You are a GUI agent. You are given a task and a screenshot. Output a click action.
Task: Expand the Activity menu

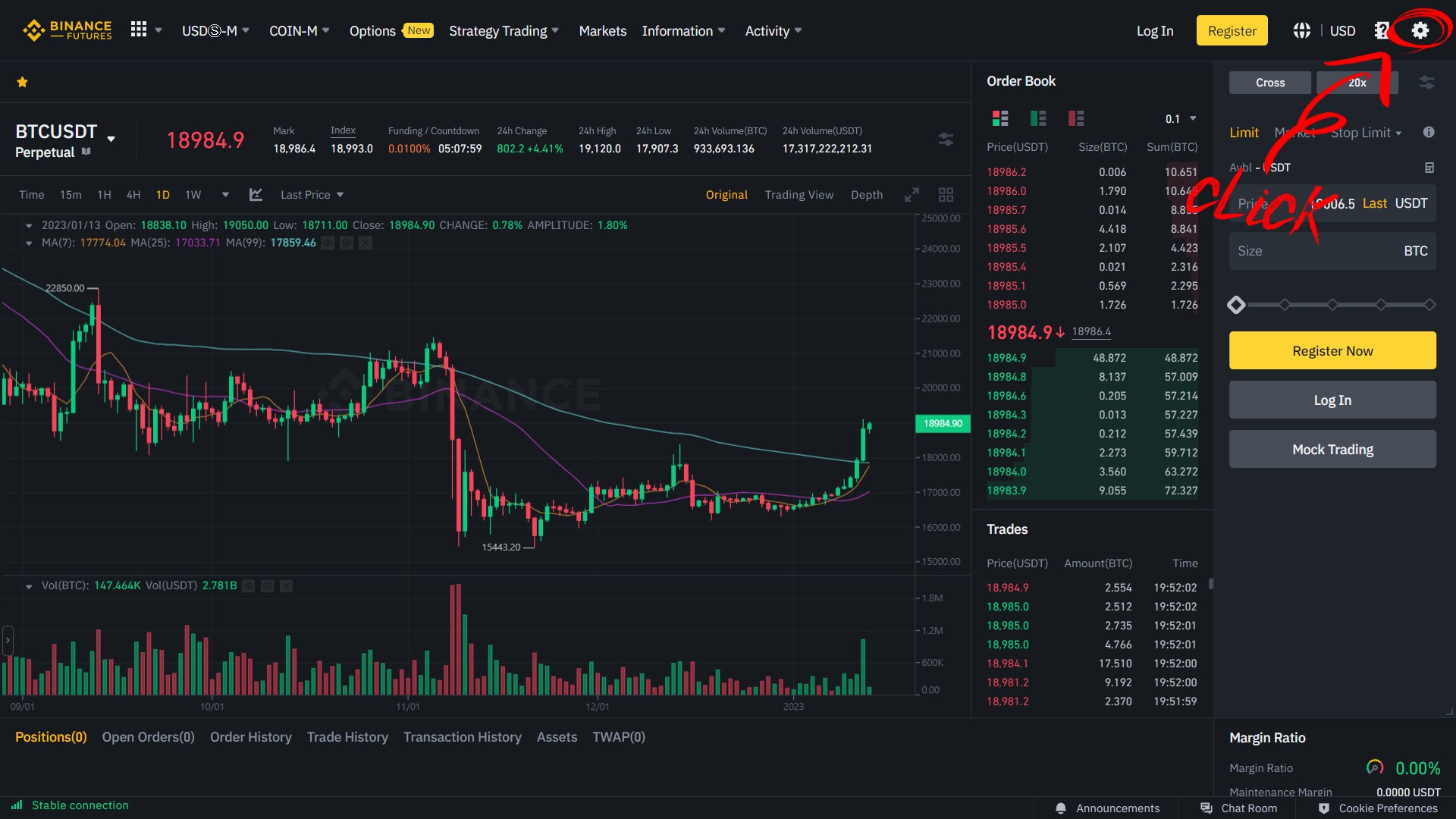(x=773, y=31)
